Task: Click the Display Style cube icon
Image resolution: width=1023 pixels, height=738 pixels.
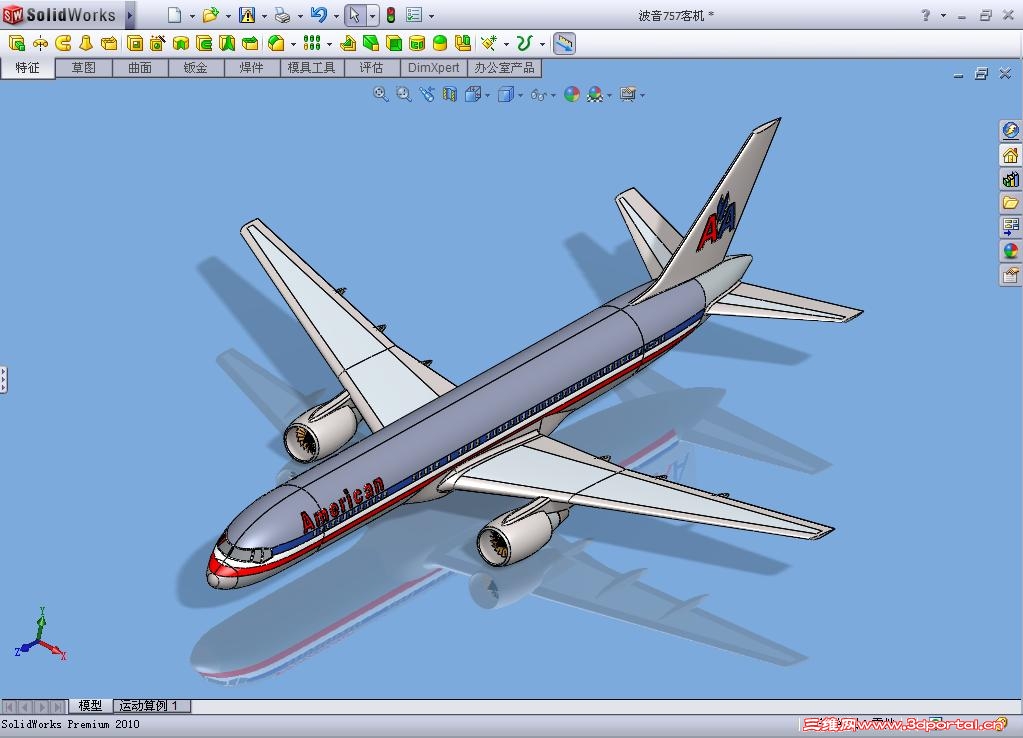Action: pyautogui.click(x=506, y=95)
